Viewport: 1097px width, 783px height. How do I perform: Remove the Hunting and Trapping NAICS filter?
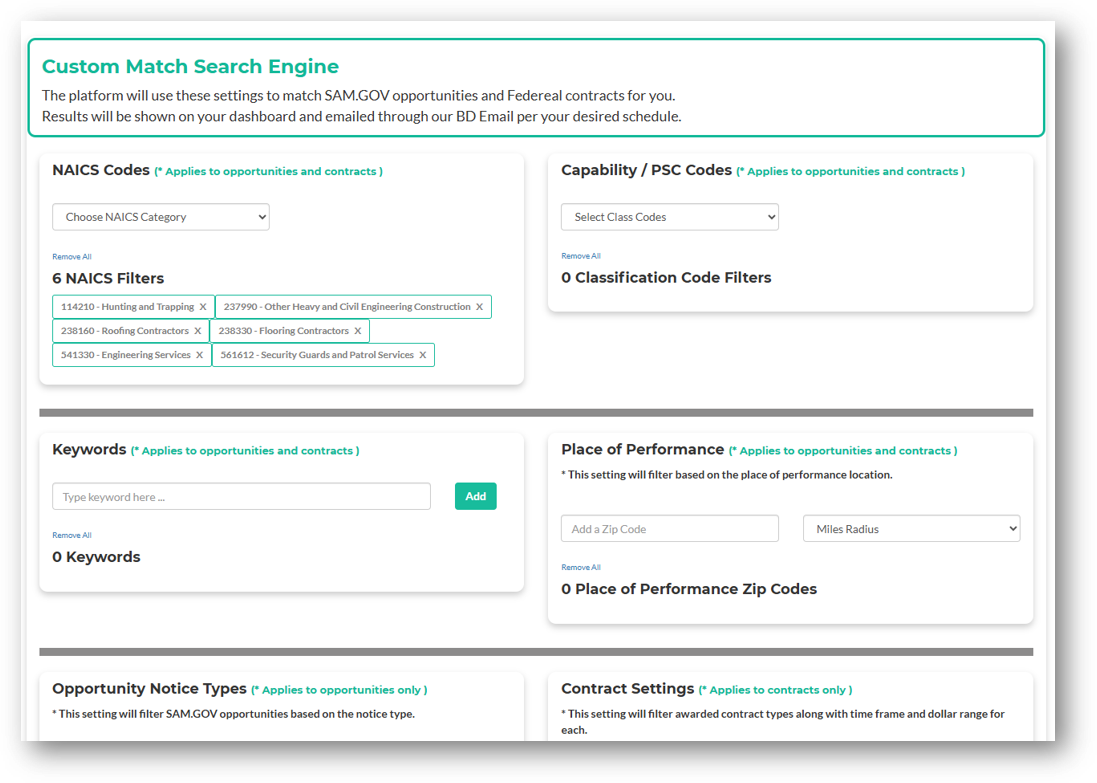tap(203, 307)
